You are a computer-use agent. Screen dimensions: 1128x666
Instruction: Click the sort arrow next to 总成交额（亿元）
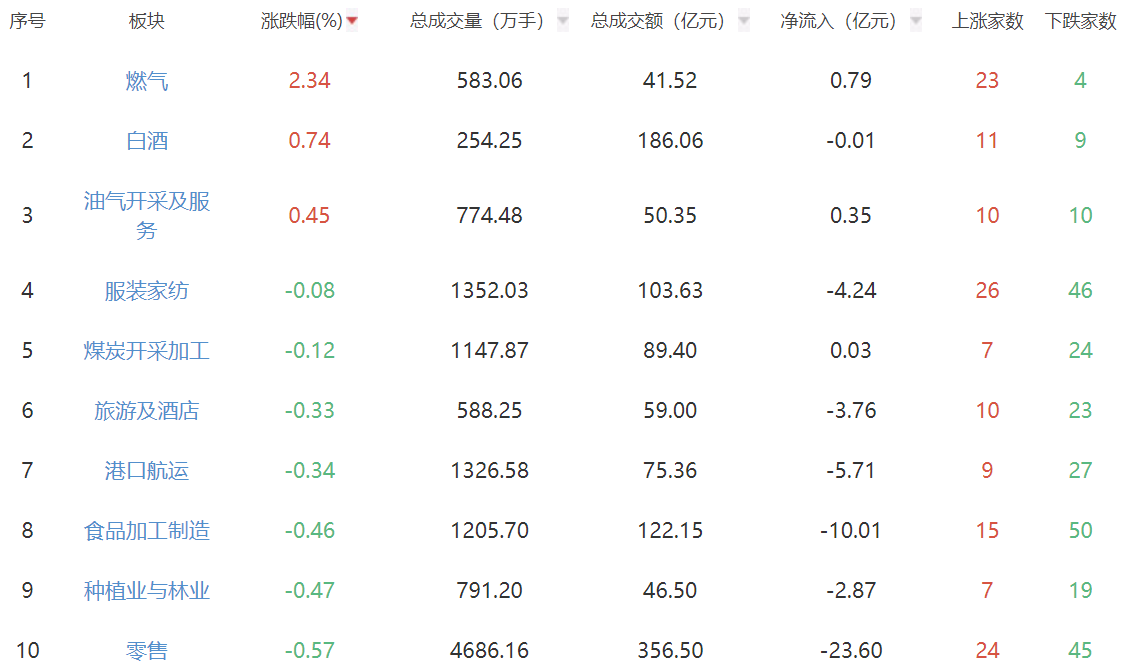pos(743,21)
